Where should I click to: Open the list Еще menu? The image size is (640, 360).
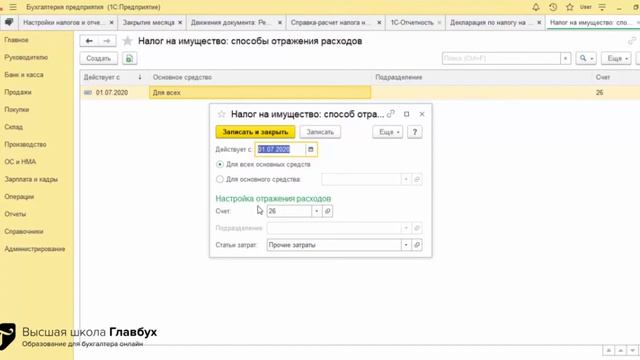(616, 58)
